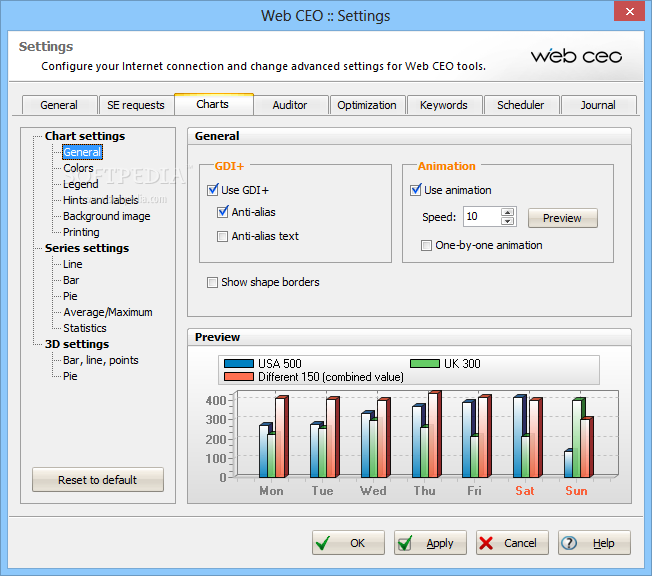
Task: Check Show shape borders
Action: coord(212,282)
